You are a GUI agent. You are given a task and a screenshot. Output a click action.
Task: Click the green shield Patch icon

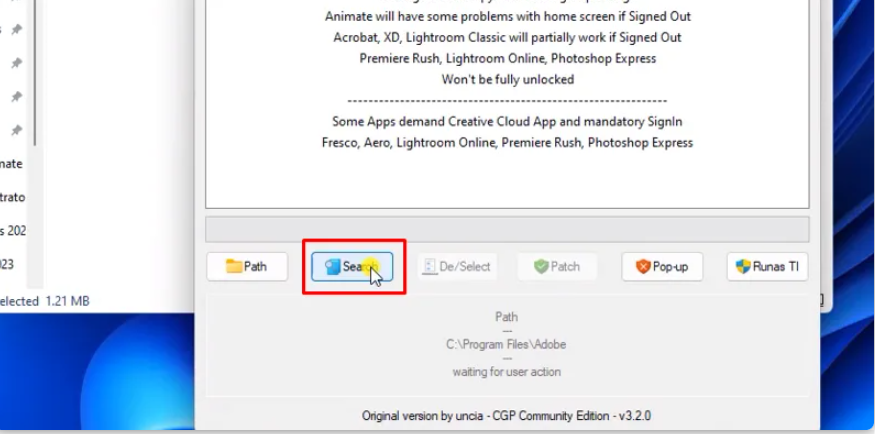tap(541, 267)
